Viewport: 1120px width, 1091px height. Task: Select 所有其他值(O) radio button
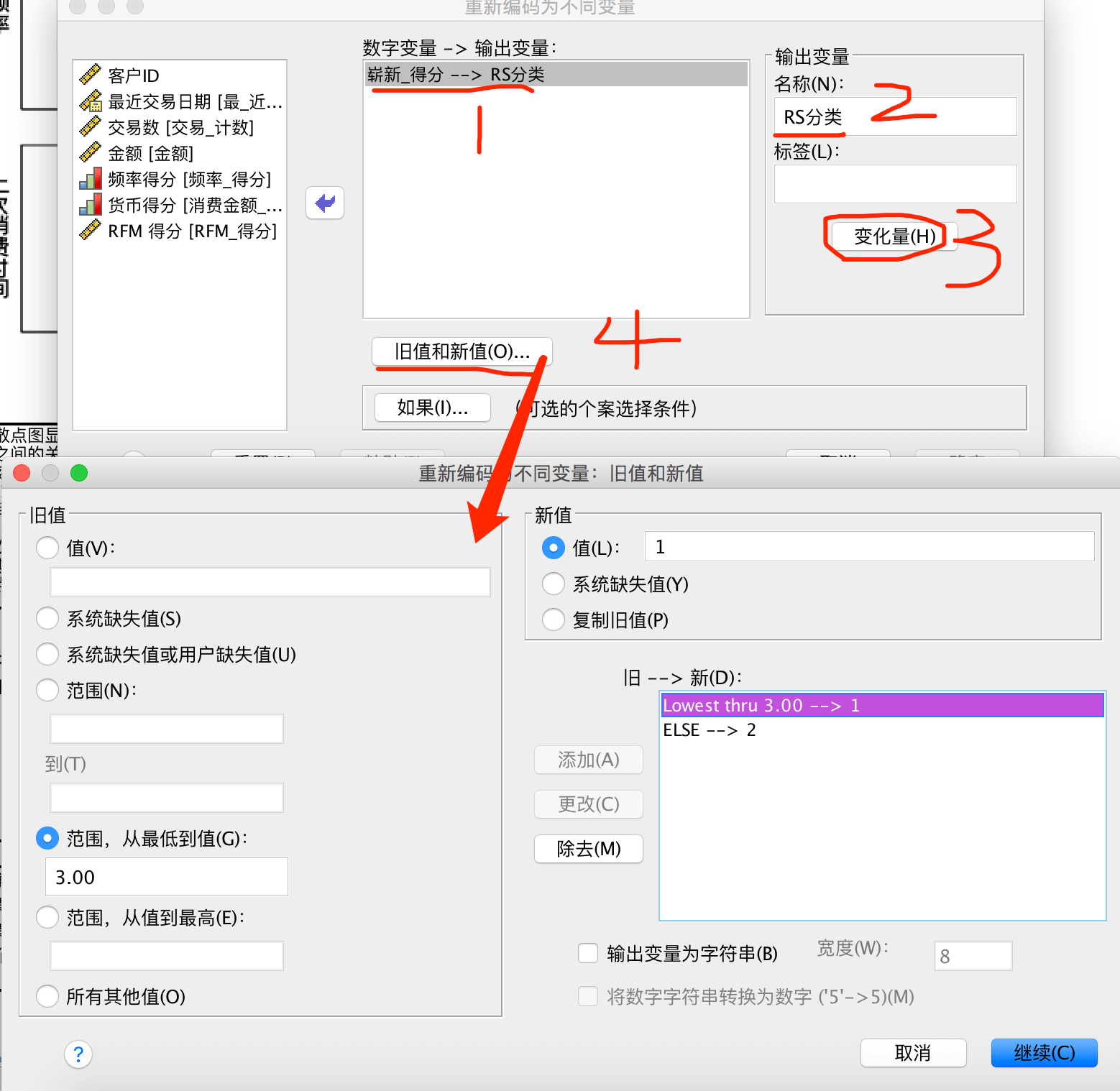pos(47,996)
